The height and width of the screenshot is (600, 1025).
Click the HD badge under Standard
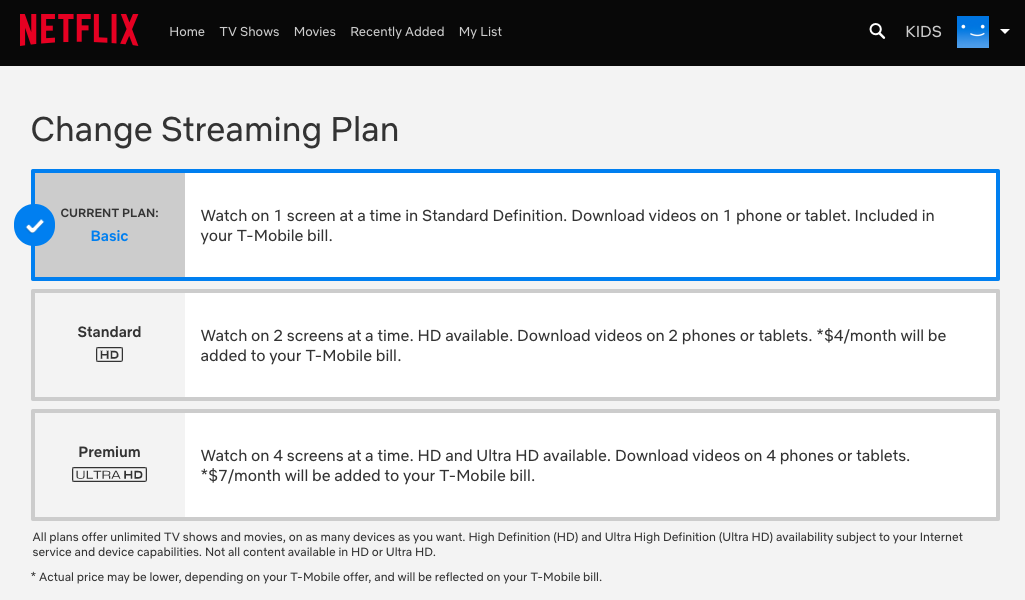click(x=109, y=355)
